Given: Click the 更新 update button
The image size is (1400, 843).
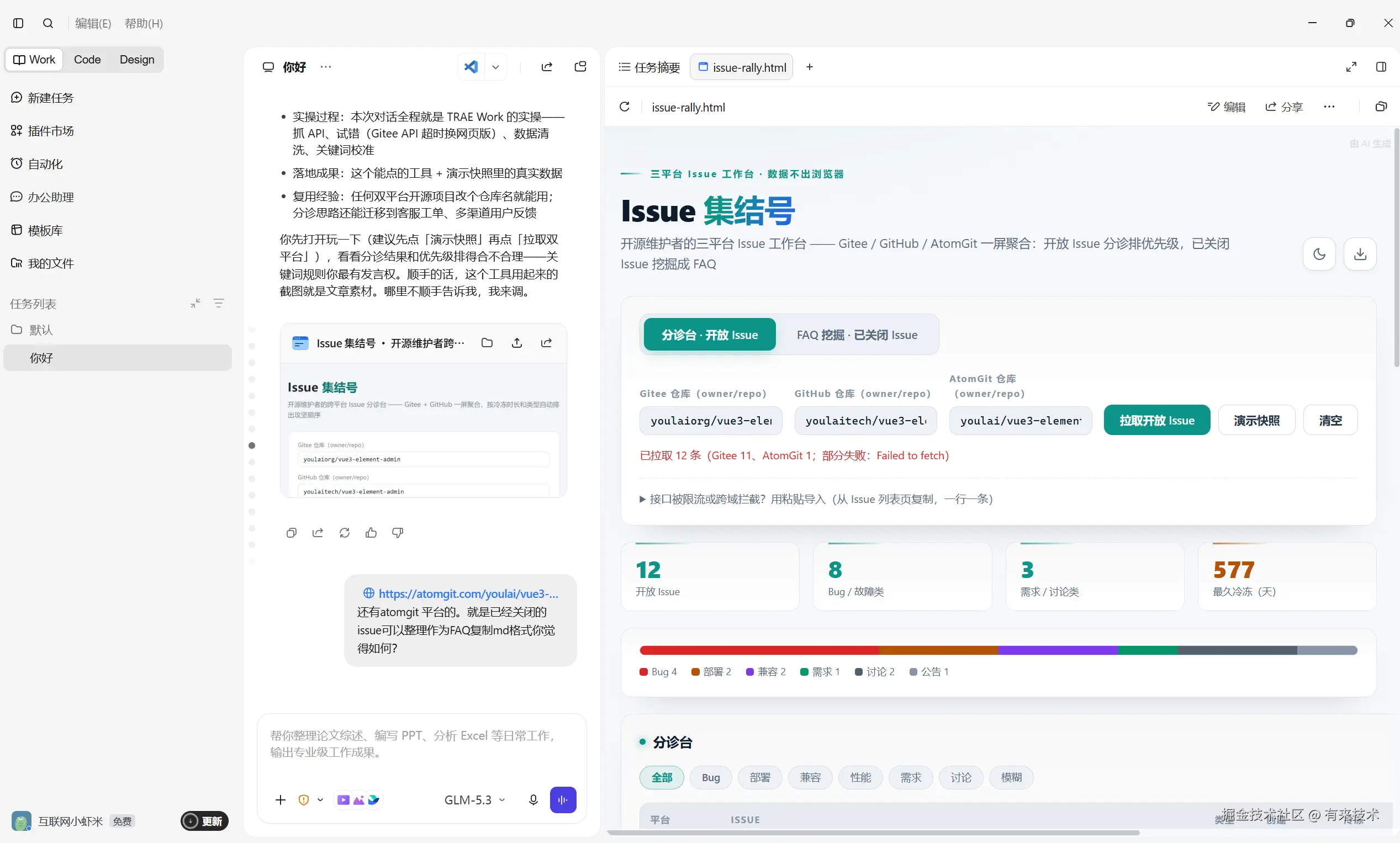Looking at the screenshot, I should [204, 821].
